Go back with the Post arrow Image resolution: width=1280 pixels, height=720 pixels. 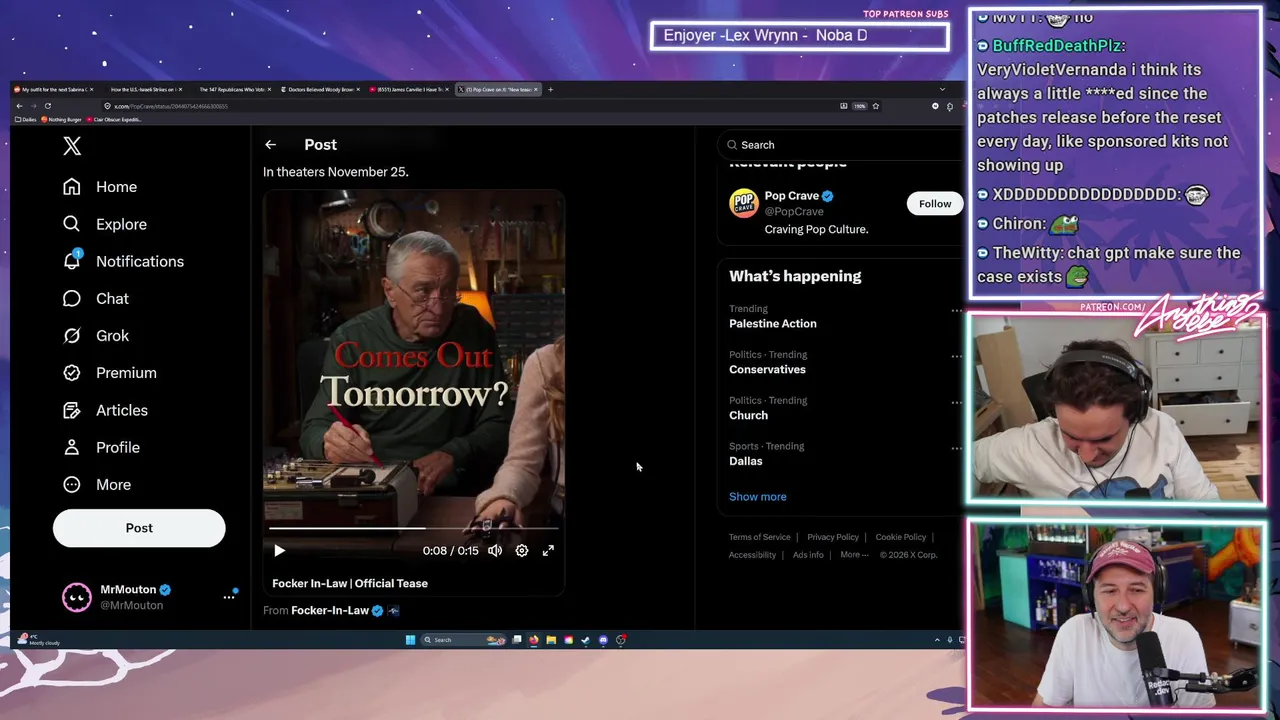click(x=270, y=145)
